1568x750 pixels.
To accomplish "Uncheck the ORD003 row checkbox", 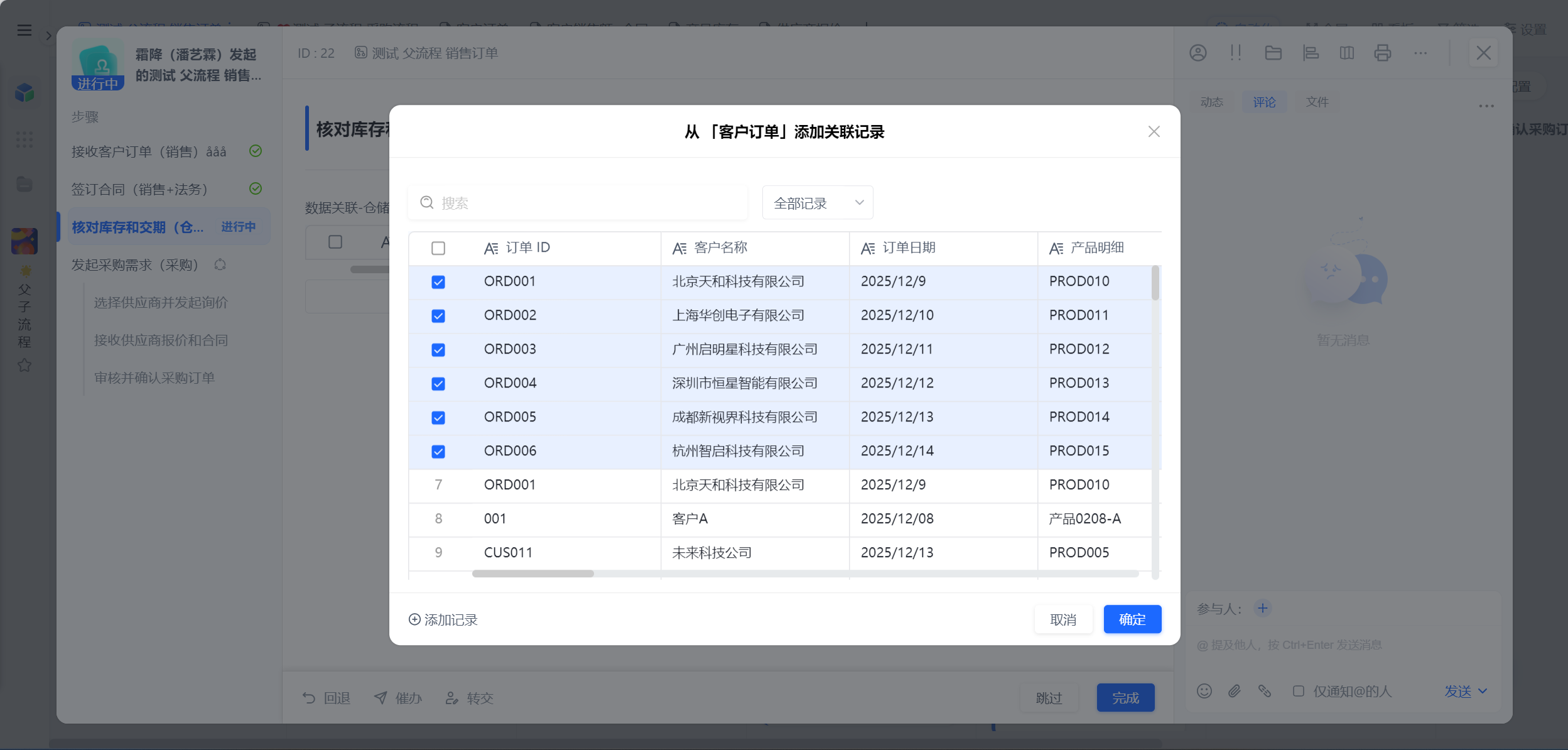I will click(x=438, y=350).
